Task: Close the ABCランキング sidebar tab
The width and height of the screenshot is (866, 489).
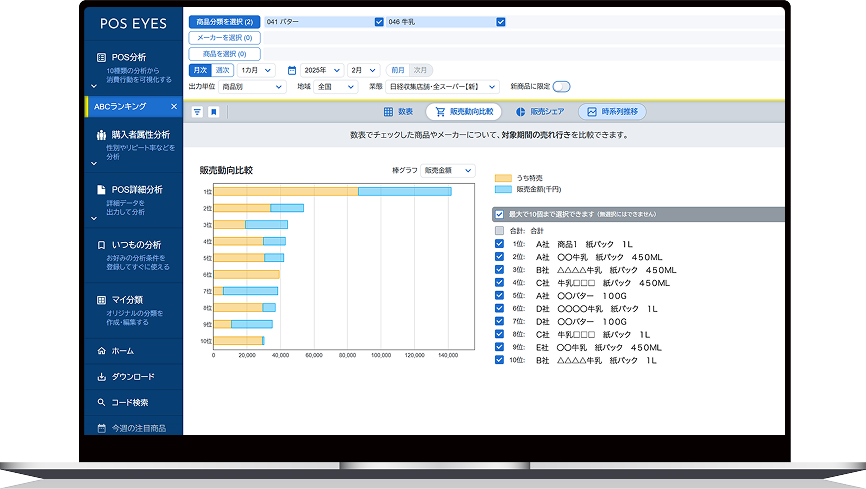Action: point(174,107)
